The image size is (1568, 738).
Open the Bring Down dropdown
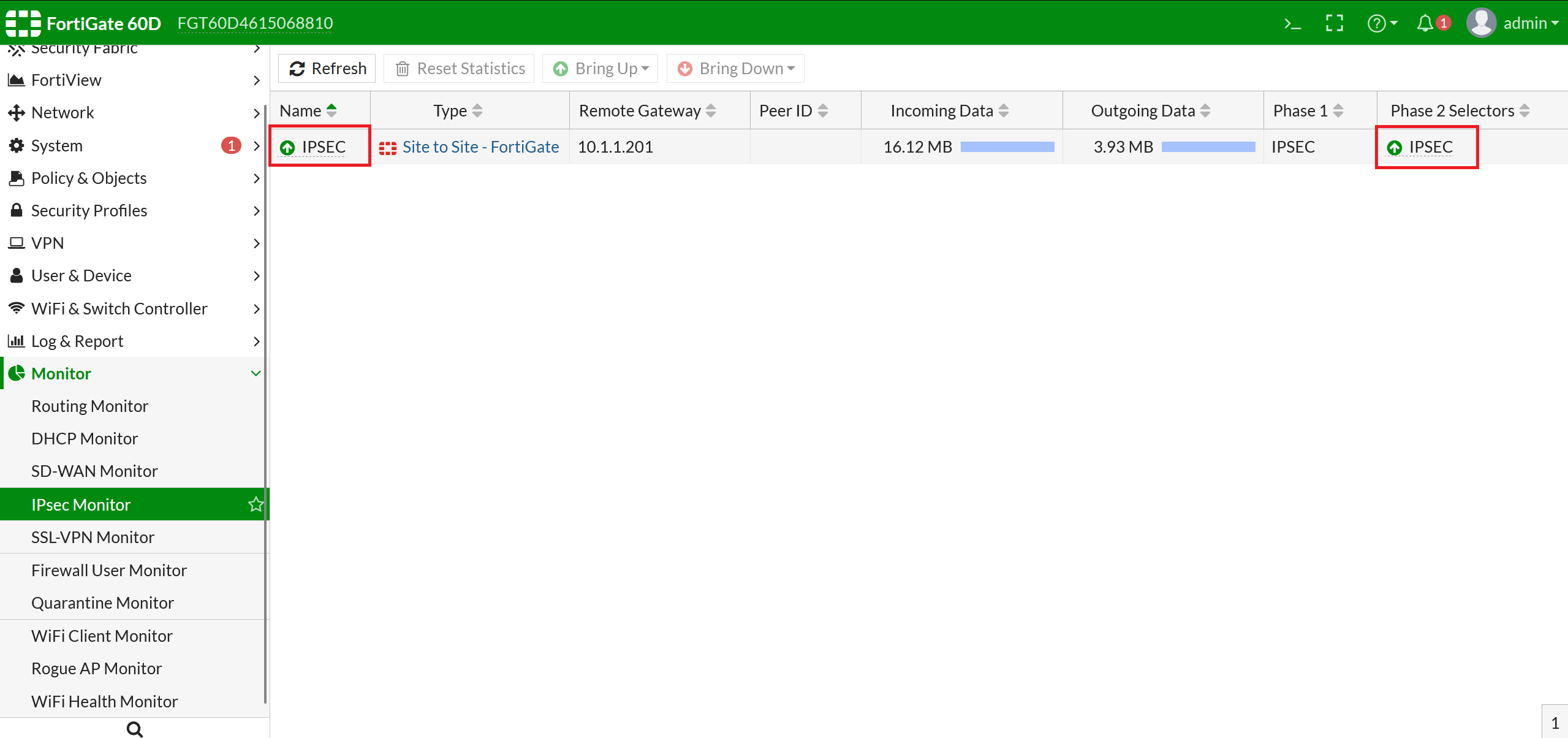point(735,68)
